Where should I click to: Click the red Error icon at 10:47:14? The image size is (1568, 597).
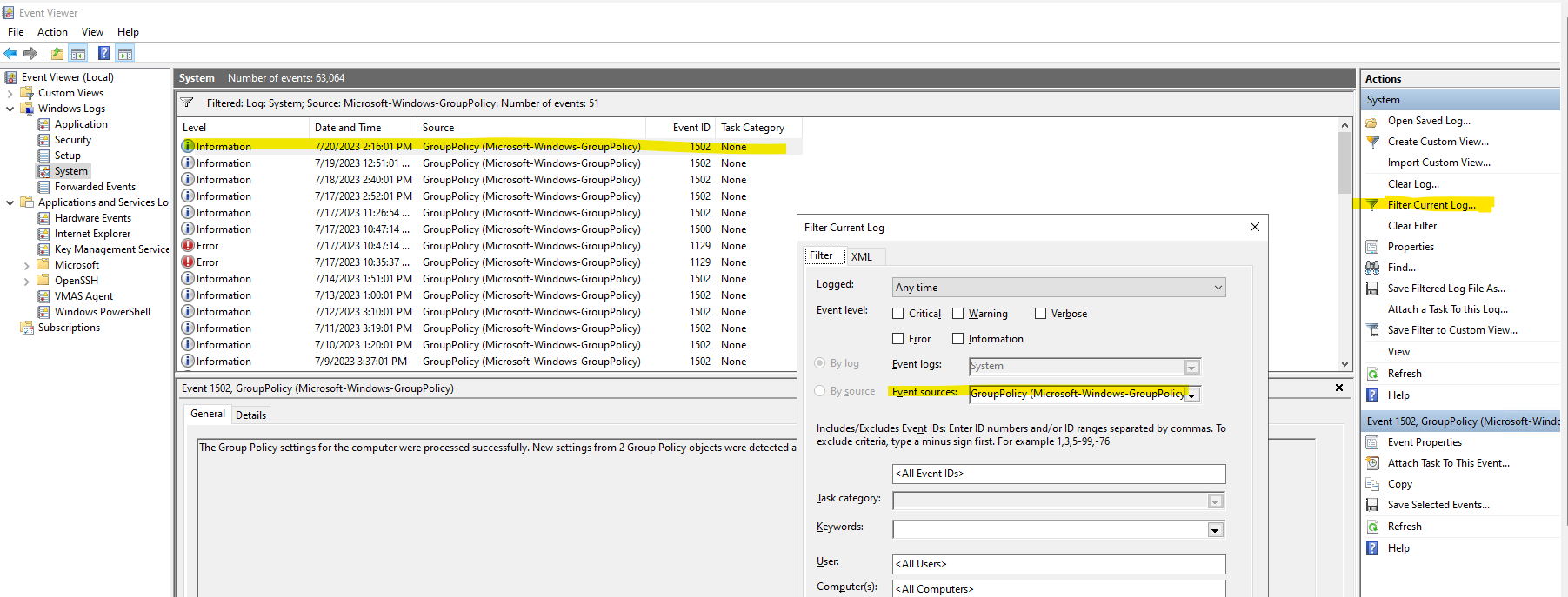click(188, 246)
